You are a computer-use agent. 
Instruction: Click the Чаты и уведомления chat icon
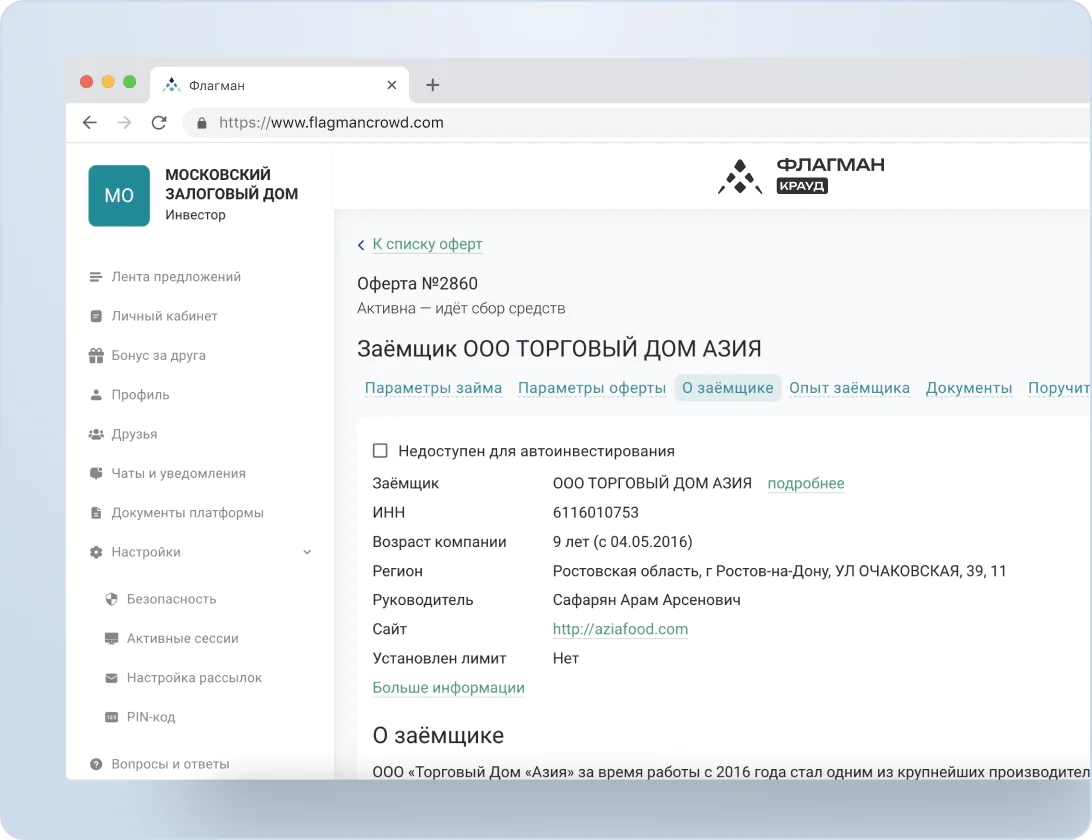(x=96, y=473)
